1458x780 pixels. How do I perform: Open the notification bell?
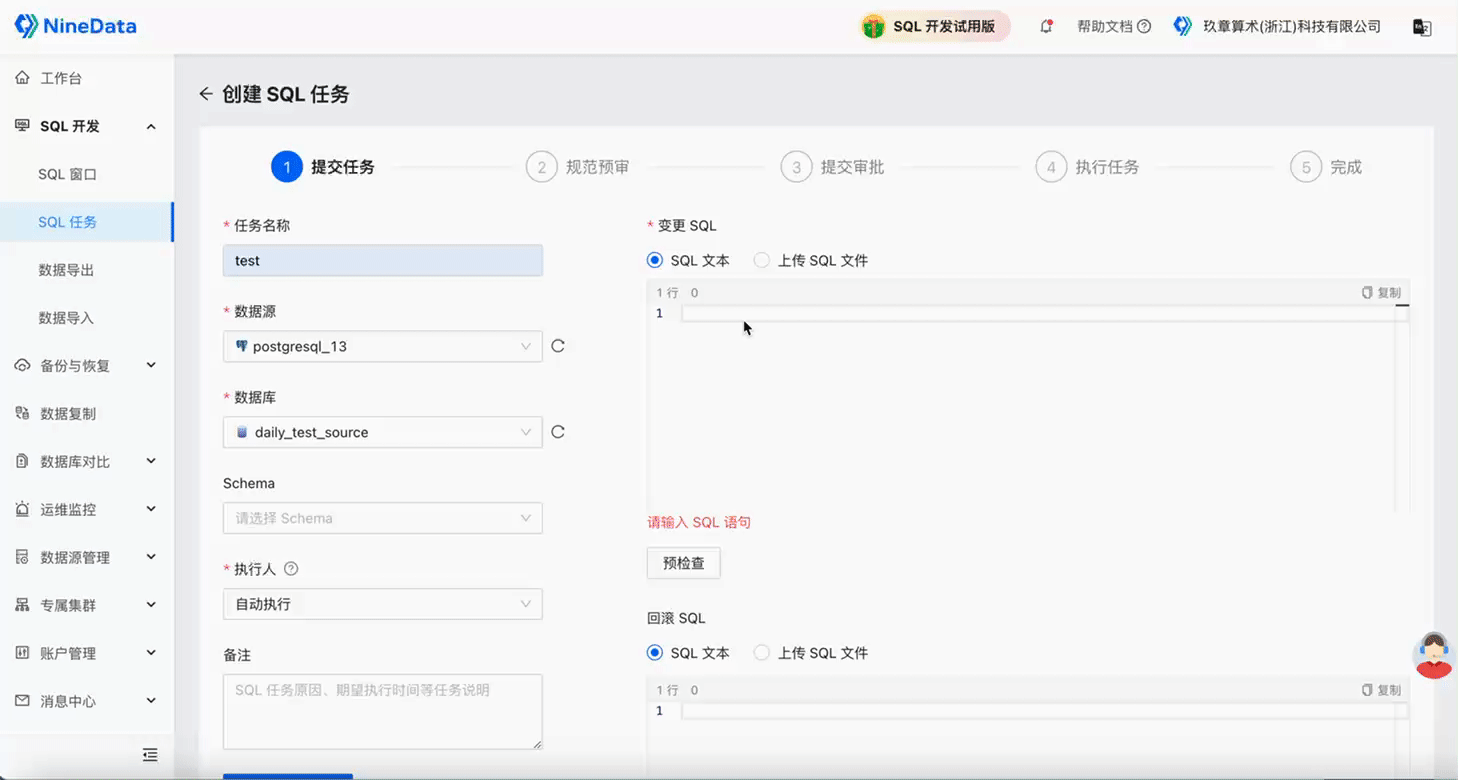pyautogui.click(x=1046, y=26)
